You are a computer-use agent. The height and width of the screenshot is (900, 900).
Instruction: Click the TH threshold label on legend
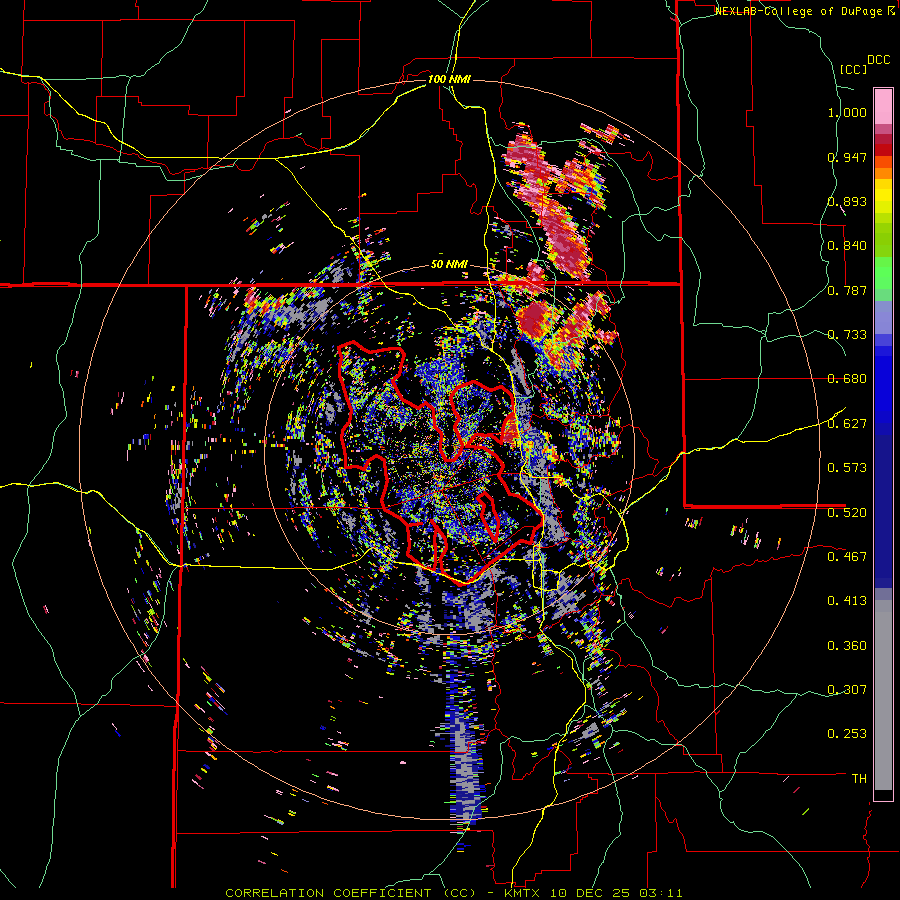[x=859, y=779]
